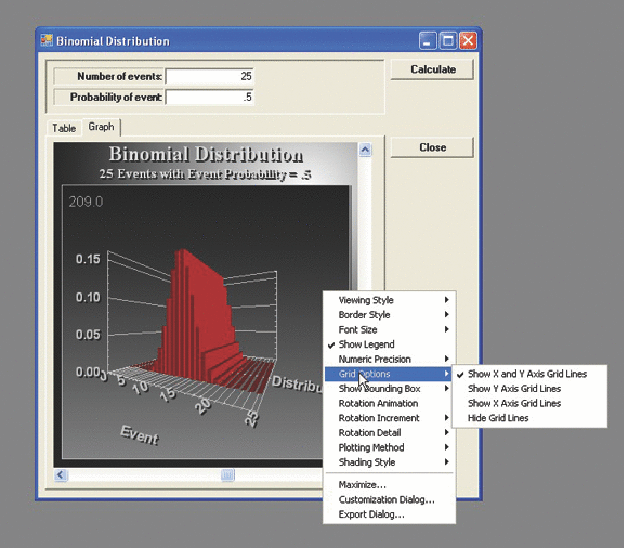Open Export Dialog from context menu
This screenshot has width=624, height=548.
(371, 514)
